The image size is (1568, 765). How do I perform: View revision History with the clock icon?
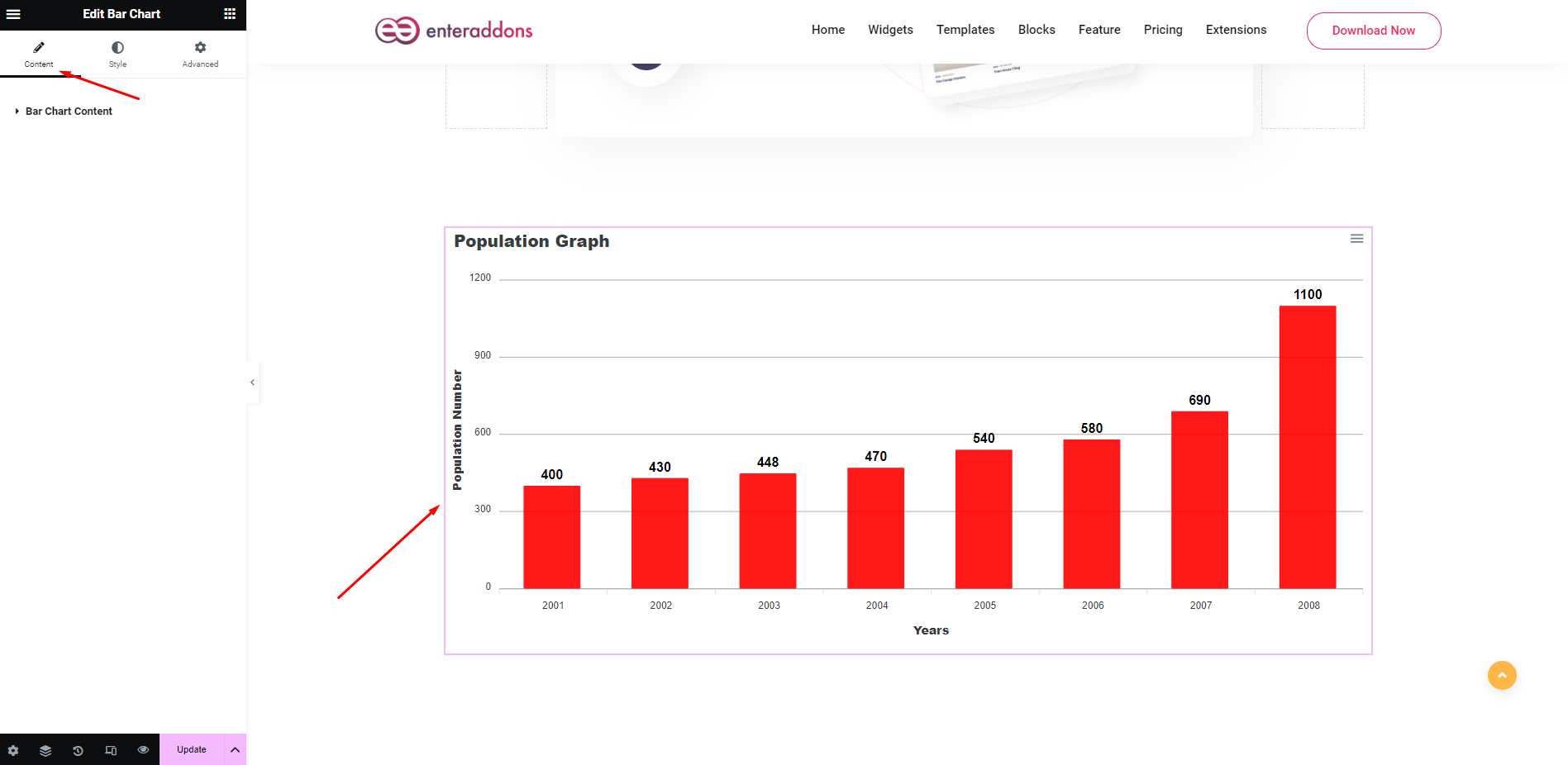pyautogui.click(x=78, y=749)
